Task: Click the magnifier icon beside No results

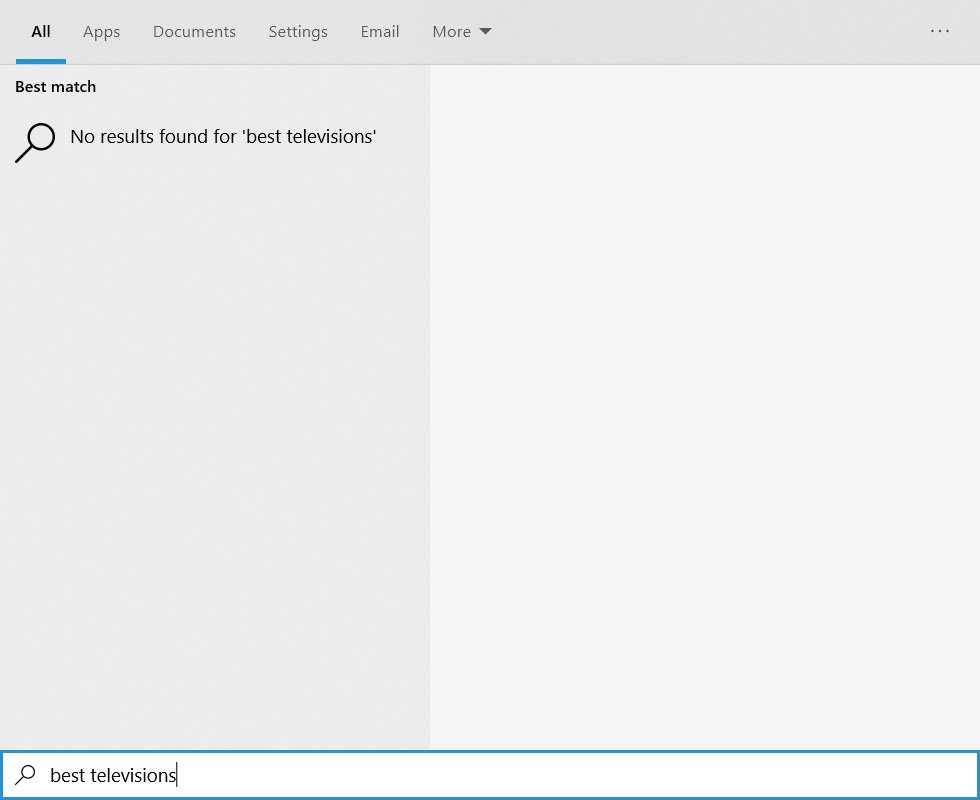Action: pos(35,142)
